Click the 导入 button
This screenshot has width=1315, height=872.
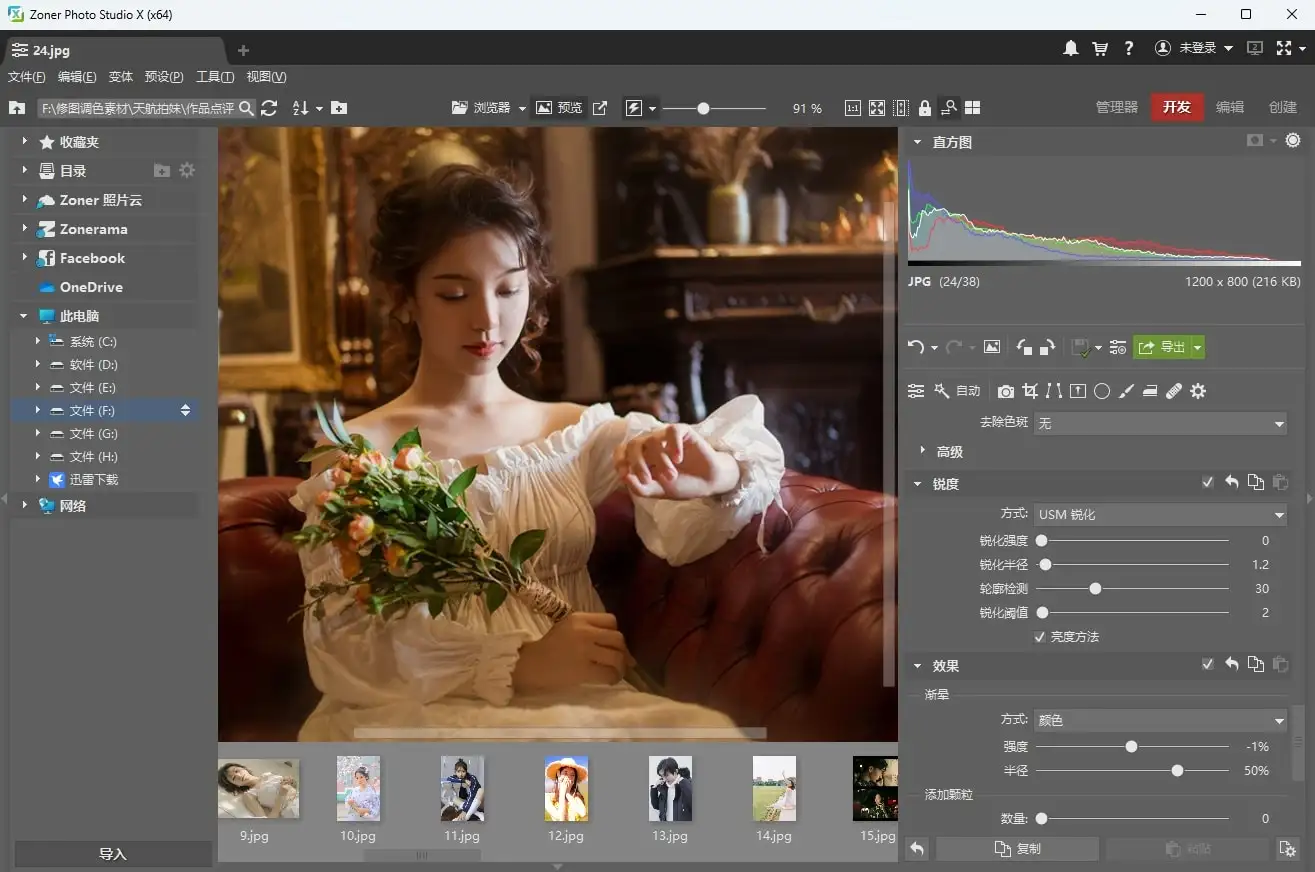click(x=113, y=854)
